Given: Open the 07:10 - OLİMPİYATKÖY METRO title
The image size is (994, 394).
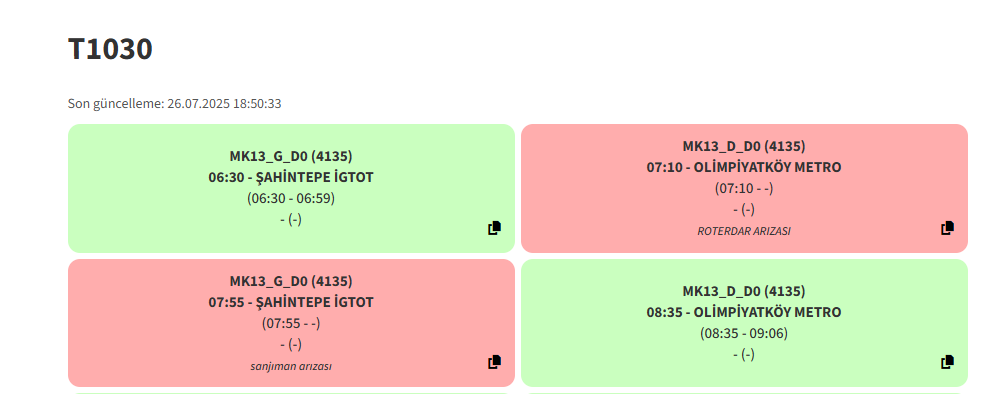Looking at the screenshot, I should click(744, 167).
